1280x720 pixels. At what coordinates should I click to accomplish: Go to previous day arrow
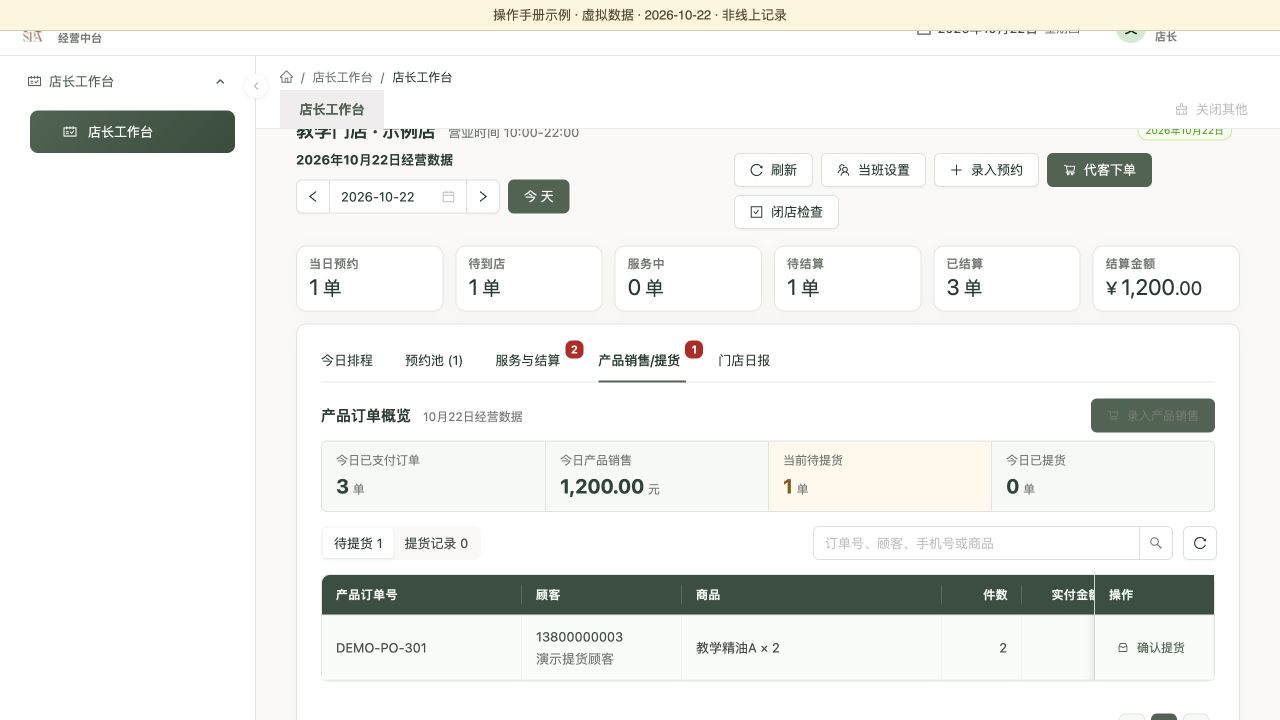click(x=313, y=197)
